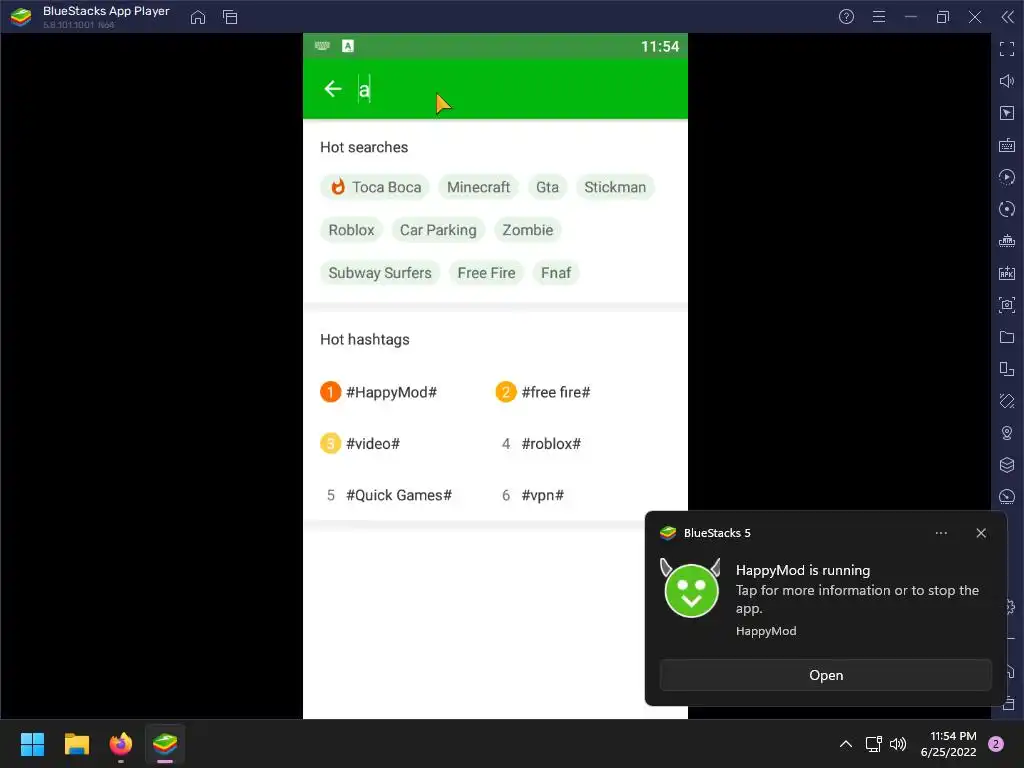Dismiss the BlueStacks 5 notification
The height and width of the screenshot is (768, 1024).
981,533
